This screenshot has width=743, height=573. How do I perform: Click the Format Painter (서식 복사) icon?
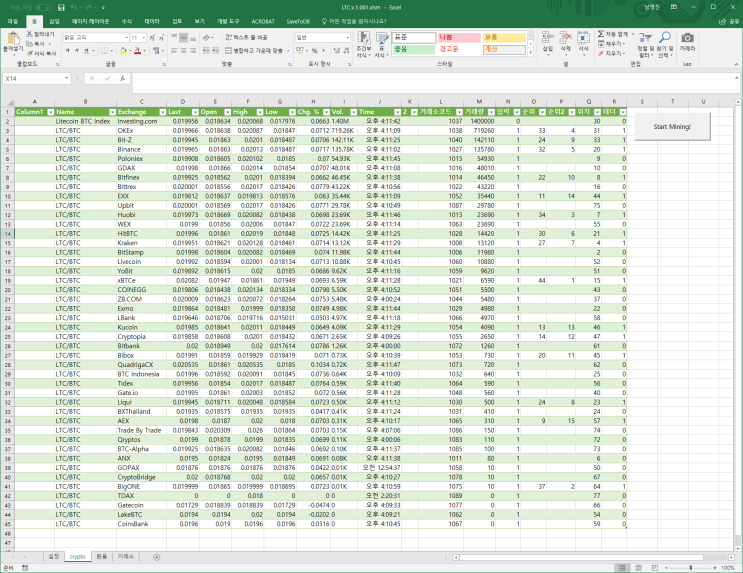(x=29, y=54)
